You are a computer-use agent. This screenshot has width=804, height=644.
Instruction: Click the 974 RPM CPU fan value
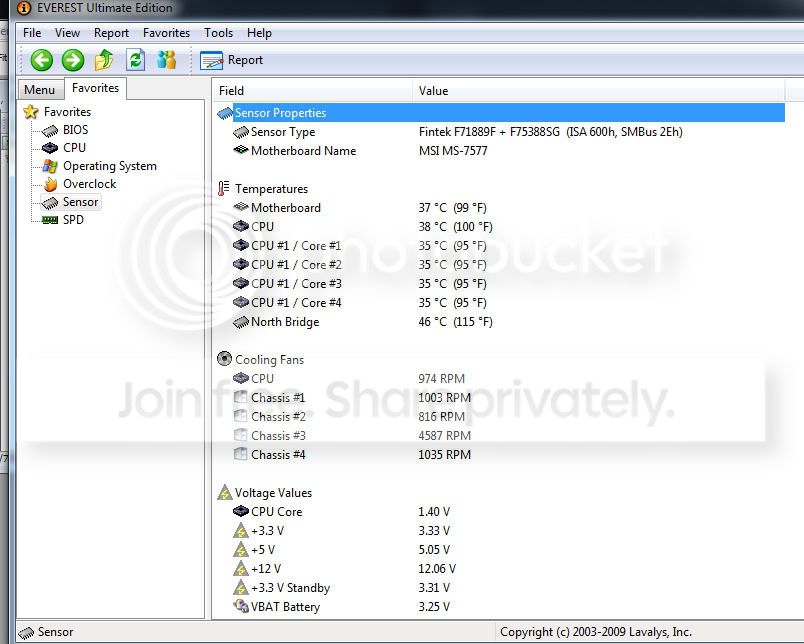click(441, 379)
